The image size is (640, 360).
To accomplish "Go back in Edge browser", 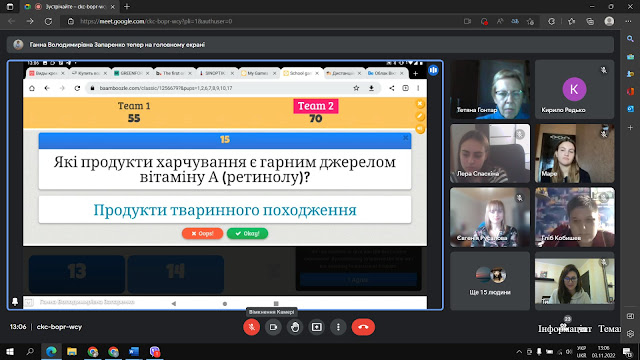I will coord(12,21).
